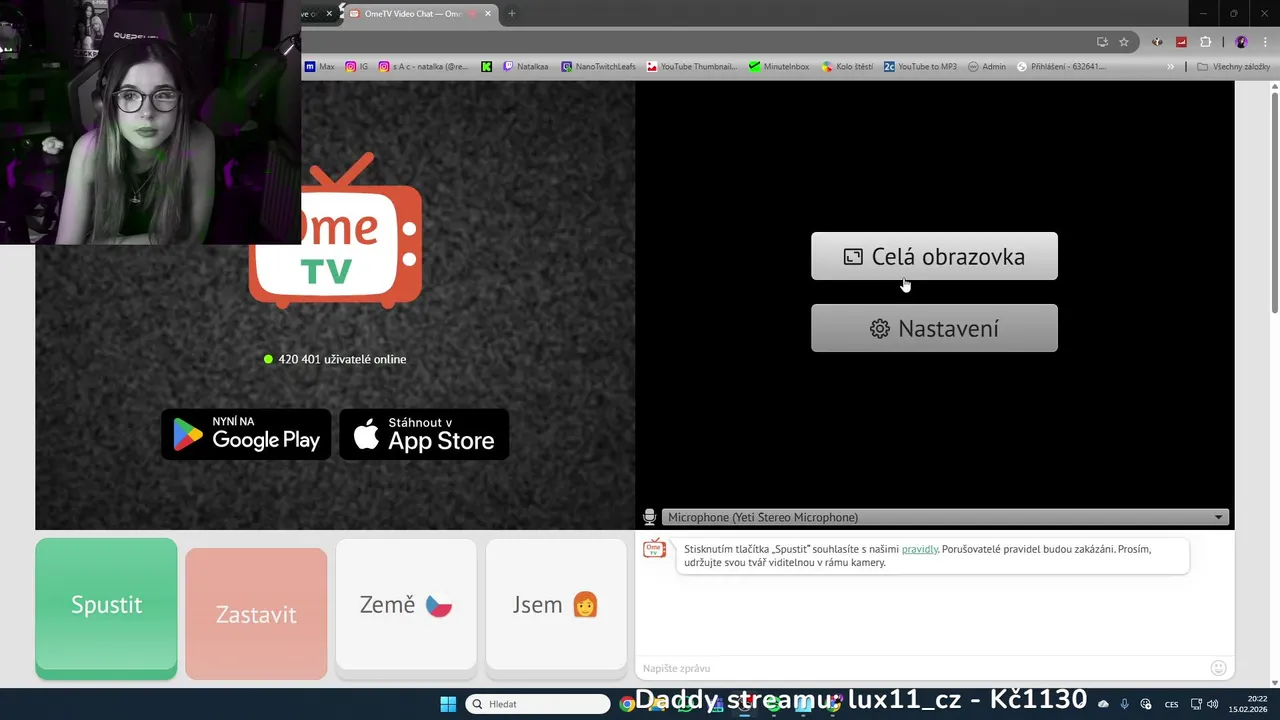The width and height of the screenshot is (1280, 720).
Task: Expand the bookmarks overflow chevron
Action: point(1171,67)
